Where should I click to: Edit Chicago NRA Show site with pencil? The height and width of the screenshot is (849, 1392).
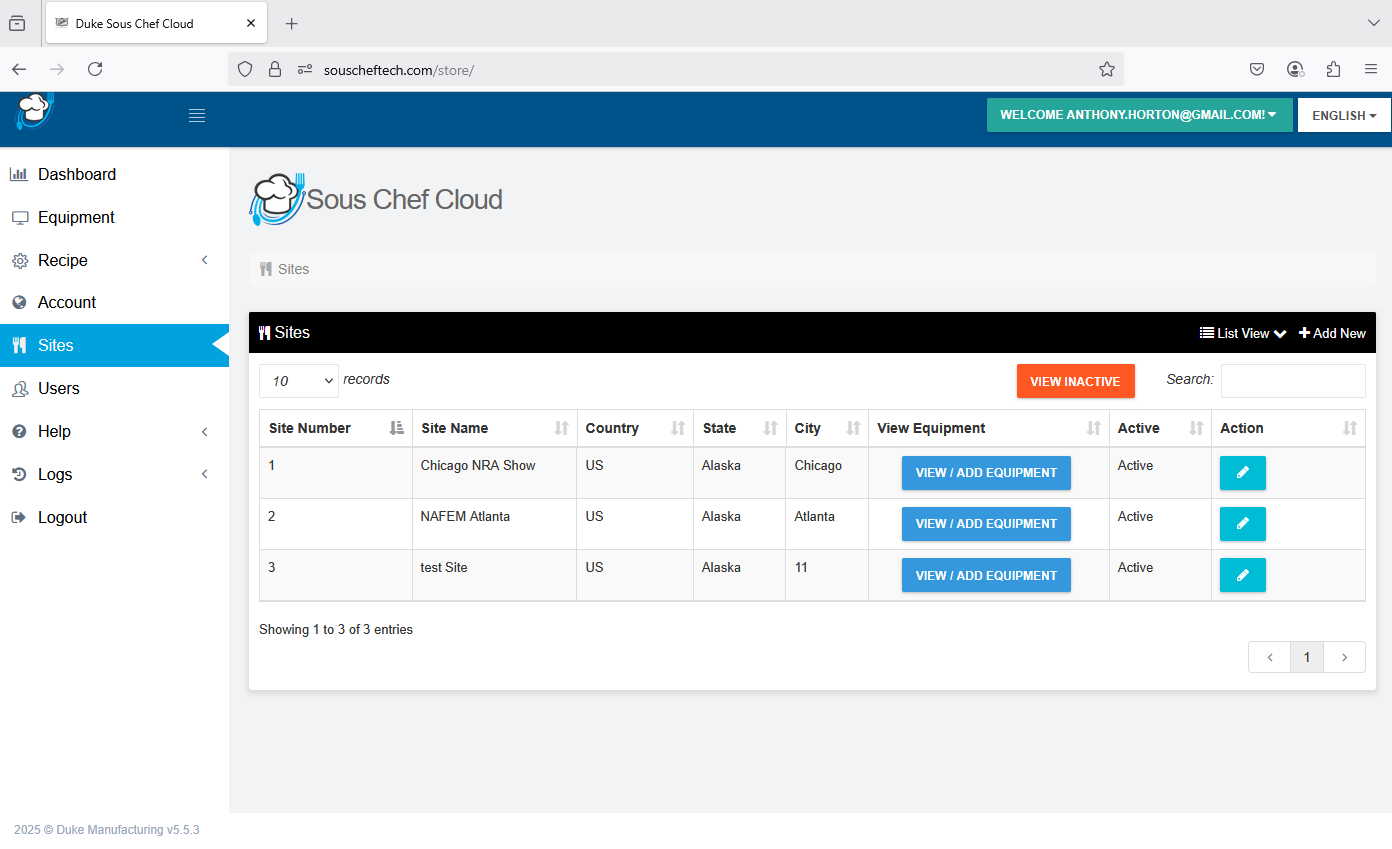click(x=1243, y=473)
